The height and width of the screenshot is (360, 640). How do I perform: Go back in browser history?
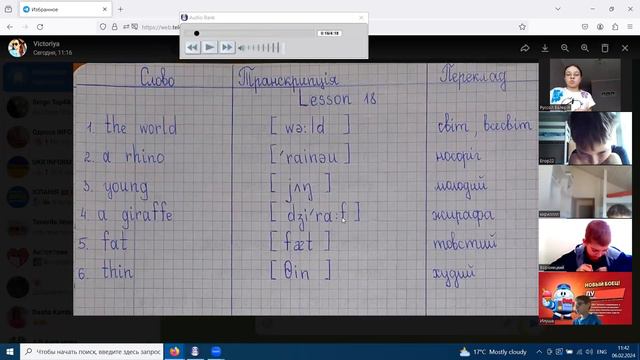[x=10, y=27]
